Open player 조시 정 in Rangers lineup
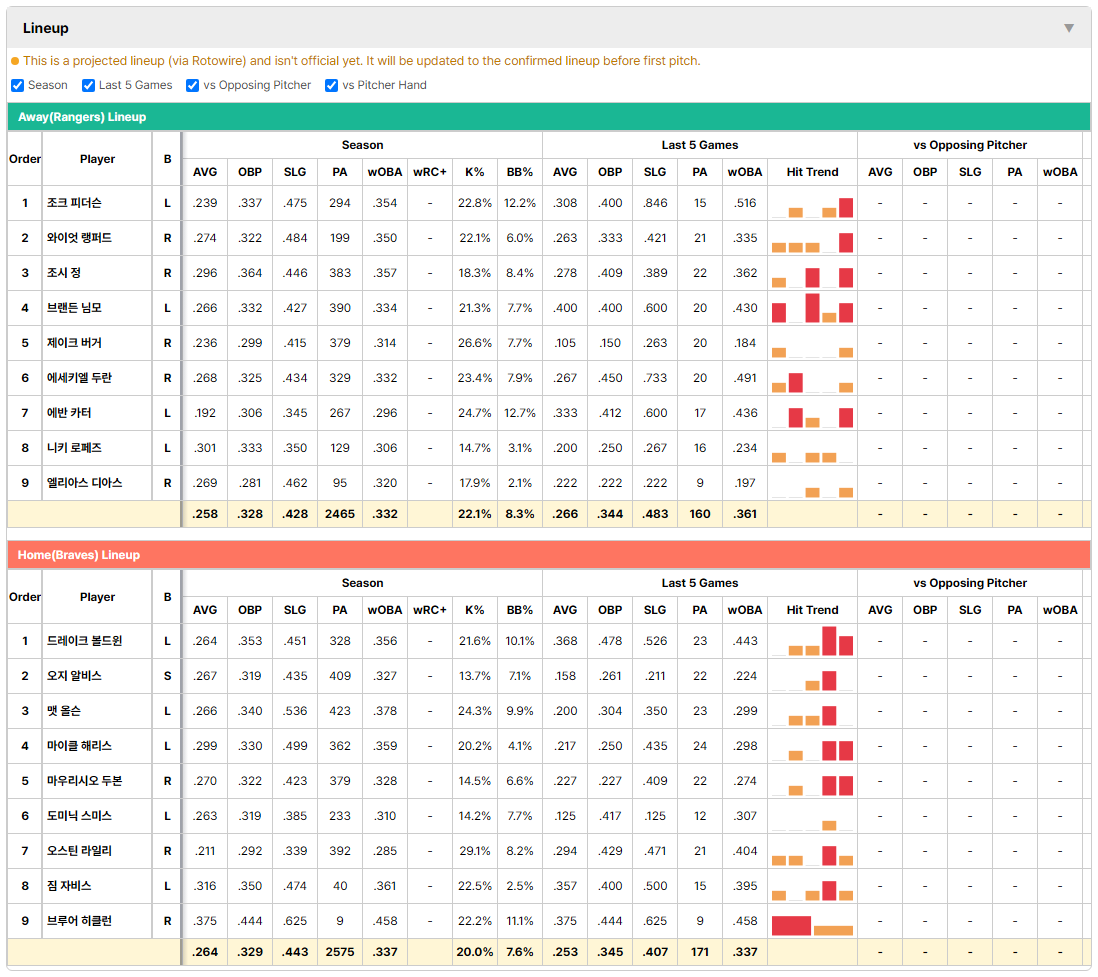 pyautogui.click(x=64, y=273)
